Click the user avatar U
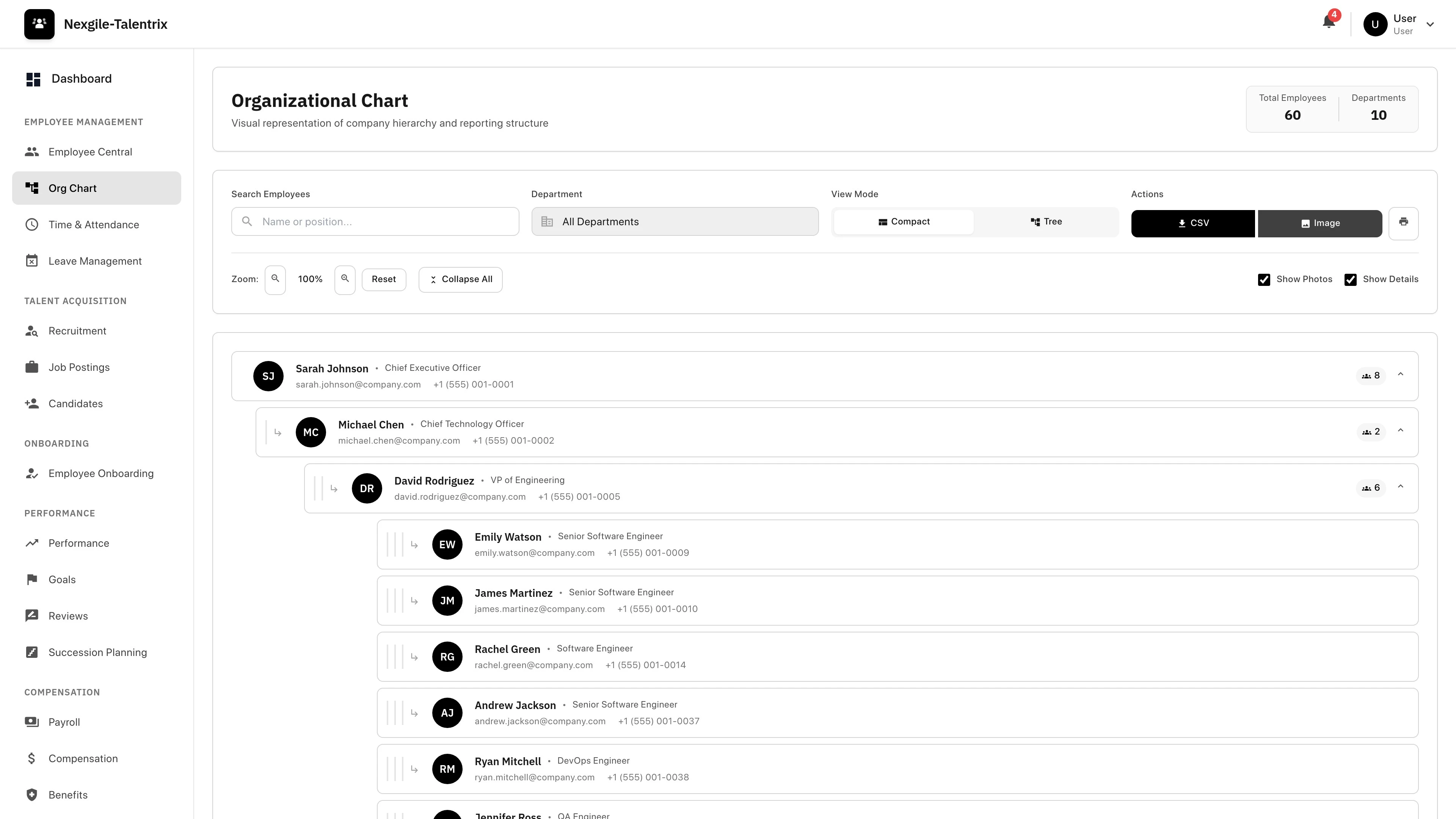The height and width of the screenshot is (819, 1456). [1375, 24]
